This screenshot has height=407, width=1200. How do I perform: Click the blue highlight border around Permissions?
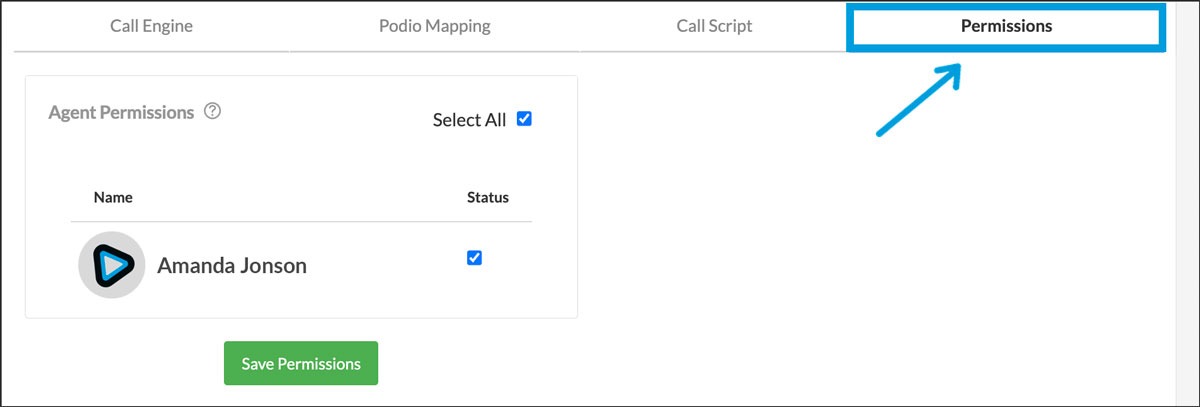tap(1006, 47)
